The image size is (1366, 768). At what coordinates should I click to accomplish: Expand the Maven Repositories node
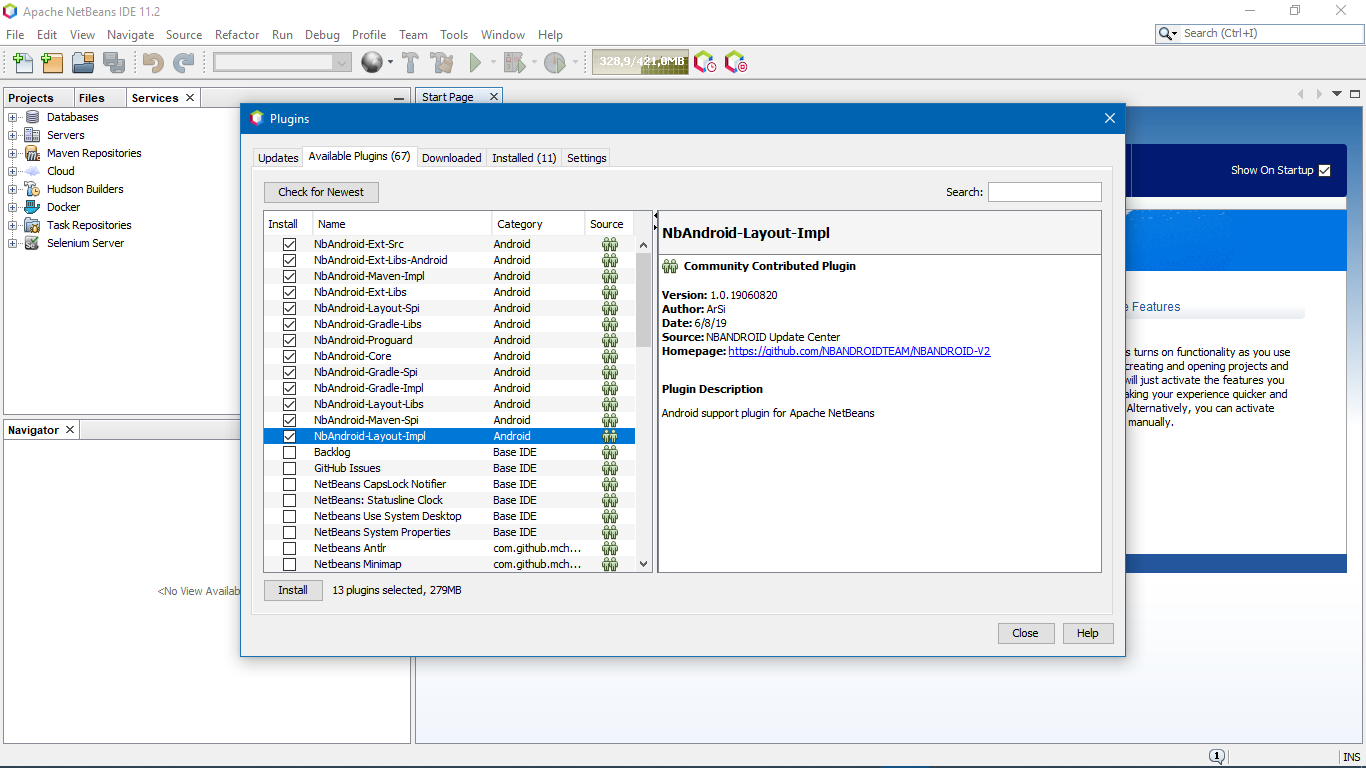pos(13,153)
